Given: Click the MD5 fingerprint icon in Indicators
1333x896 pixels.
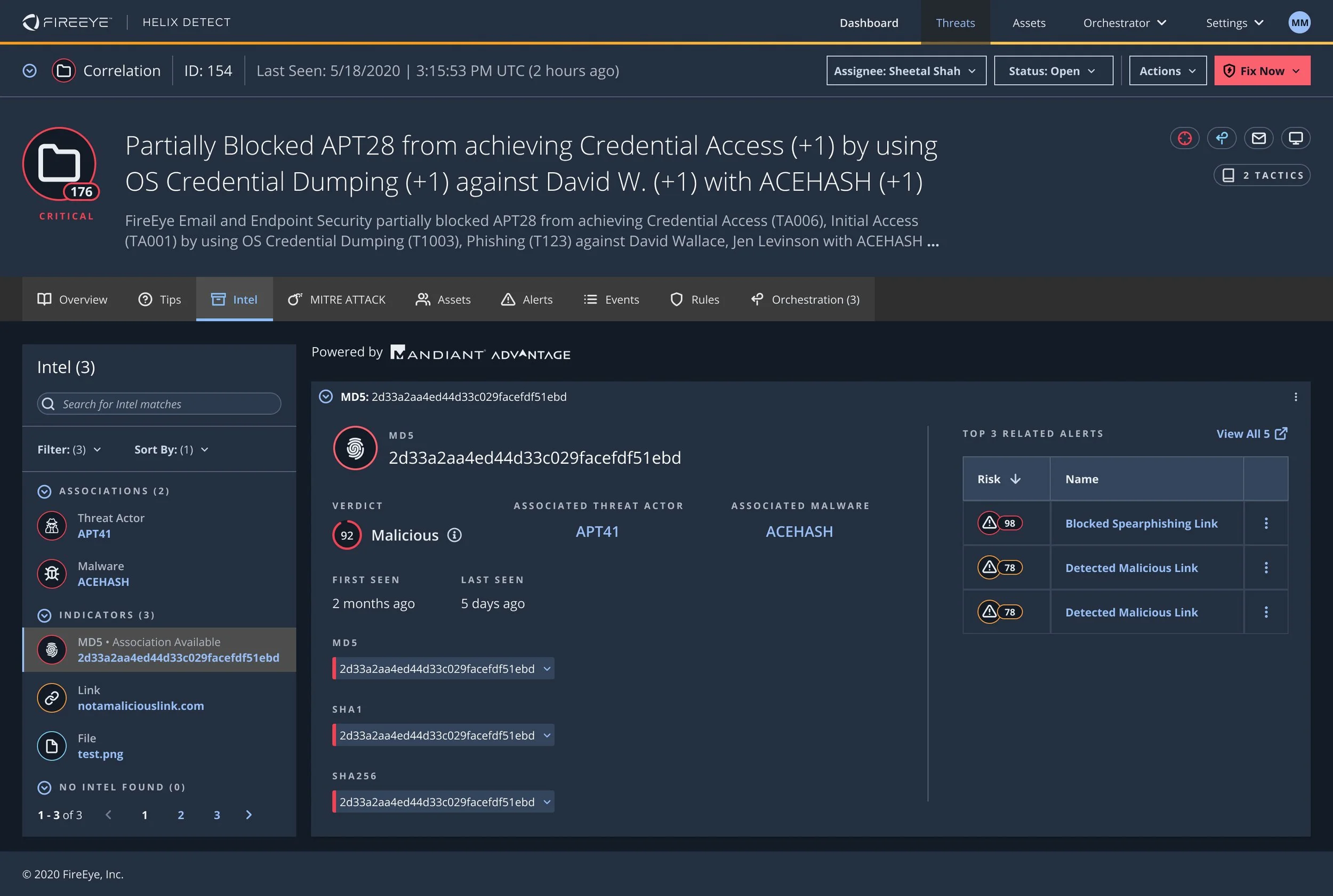Looking at the screenshot, I should [51, 650].
